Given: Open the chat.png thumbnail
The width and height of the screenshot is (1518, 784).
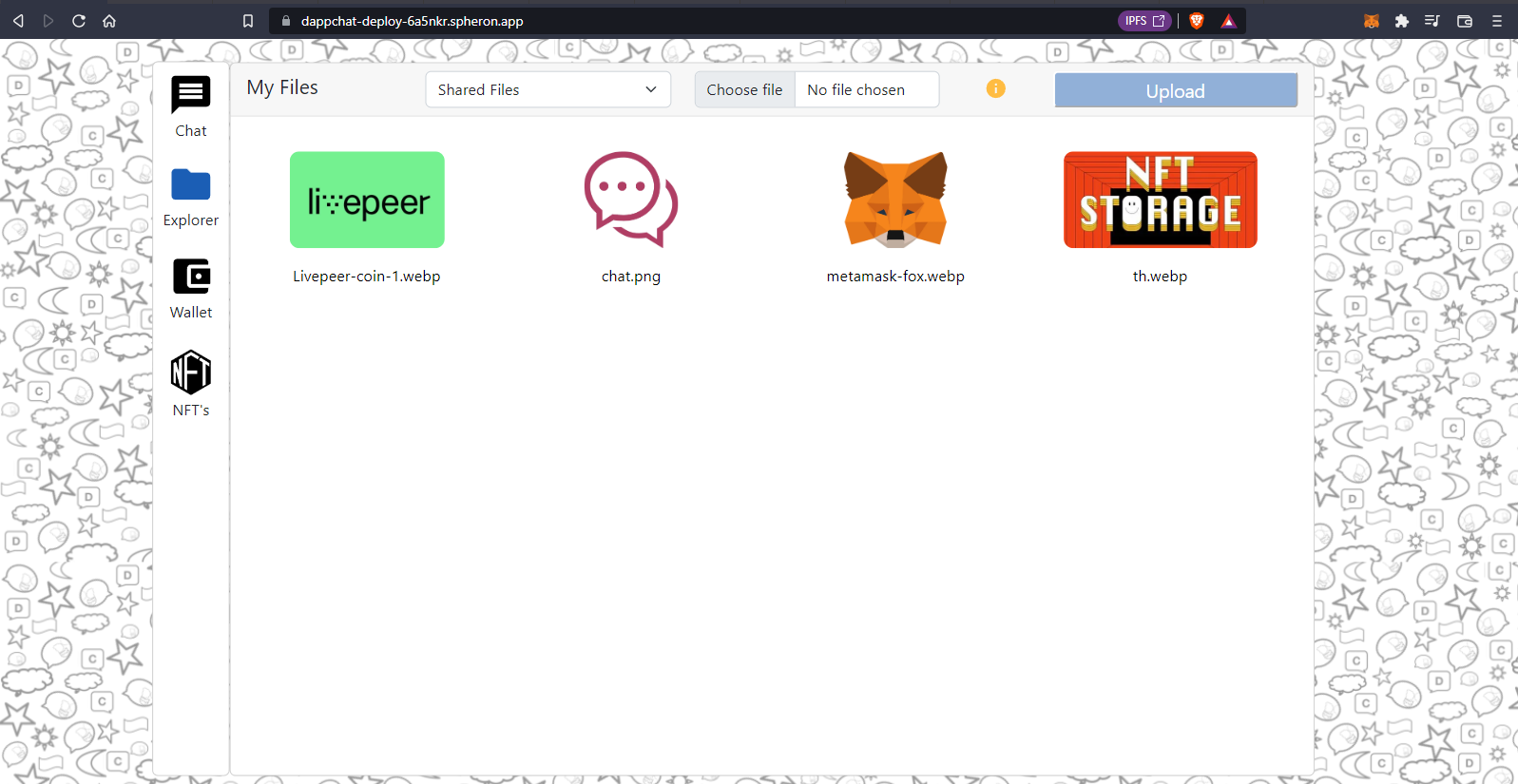Looking at the screenshot, I should coord(631,200).
